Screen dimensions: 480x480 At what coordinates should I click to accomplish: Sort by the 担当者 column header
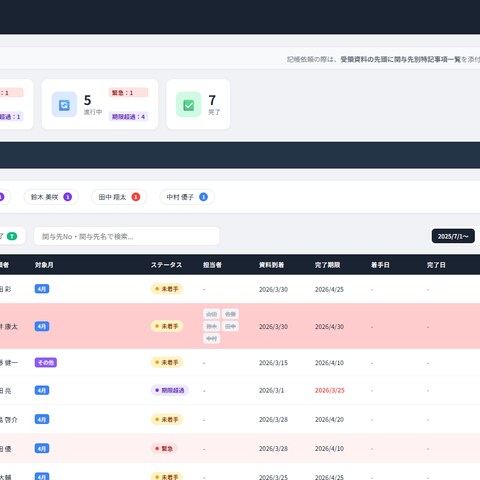pyautogui.click(x=212, y=265)
